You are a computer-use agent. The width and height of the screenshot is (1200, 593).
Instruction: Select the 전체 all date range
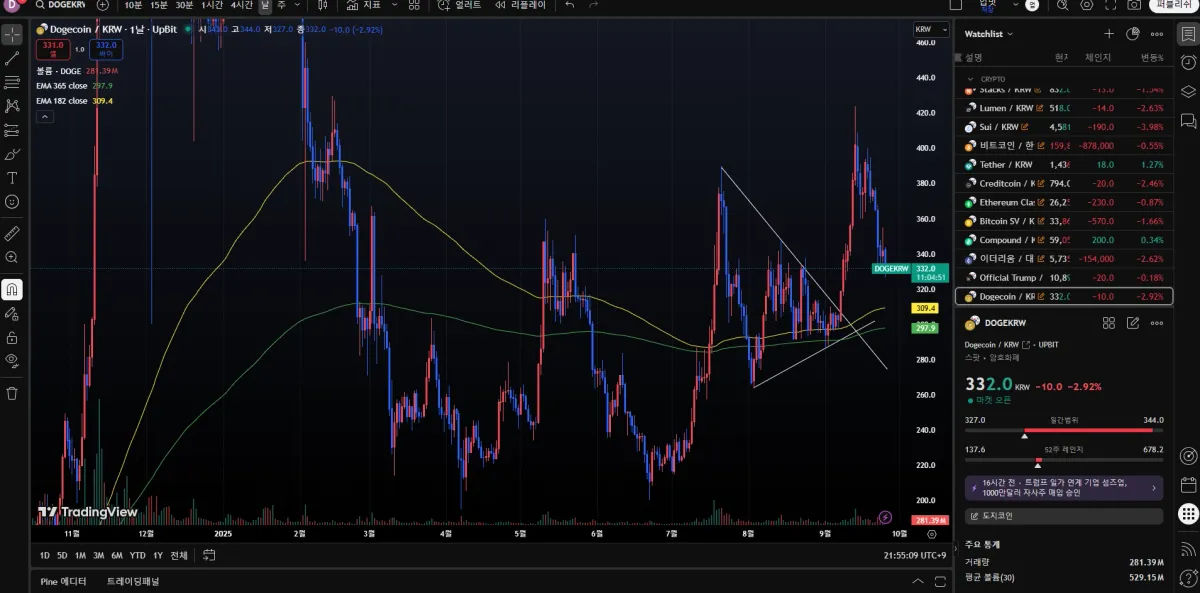coord(179,555)
